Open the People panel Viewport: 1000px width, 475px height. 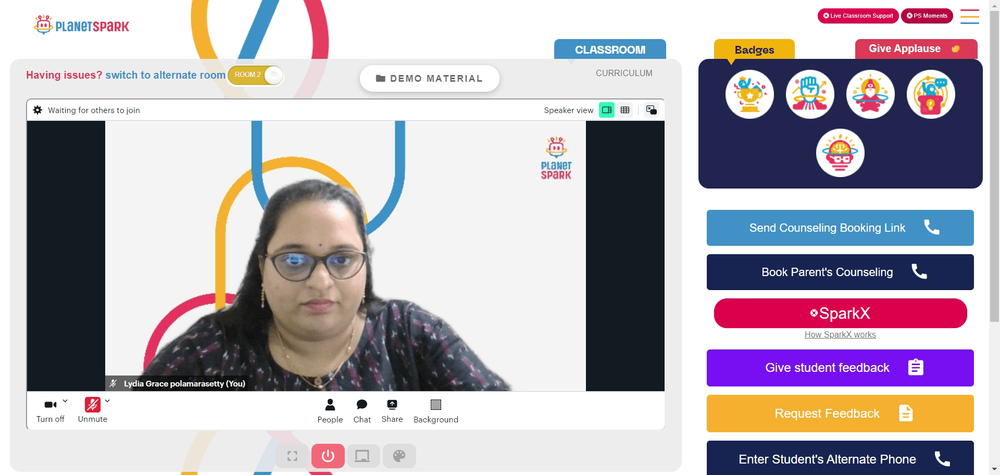click(x=330, y=411)
